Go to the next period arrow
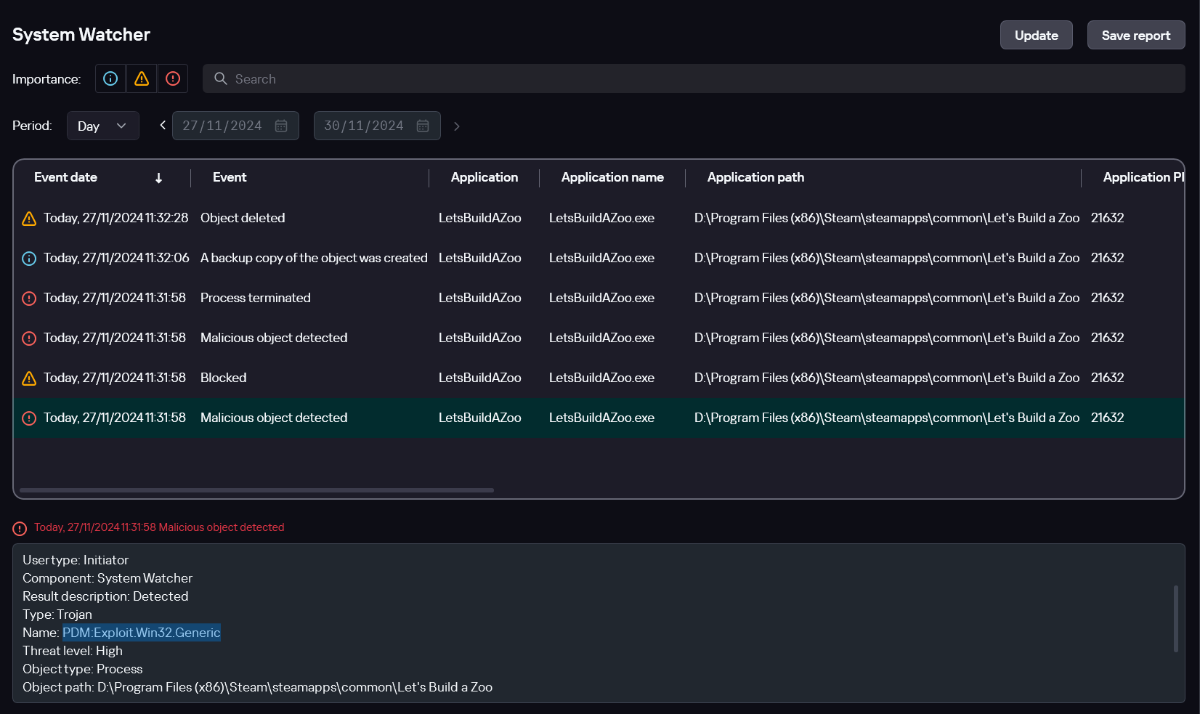 coord(457,126)
